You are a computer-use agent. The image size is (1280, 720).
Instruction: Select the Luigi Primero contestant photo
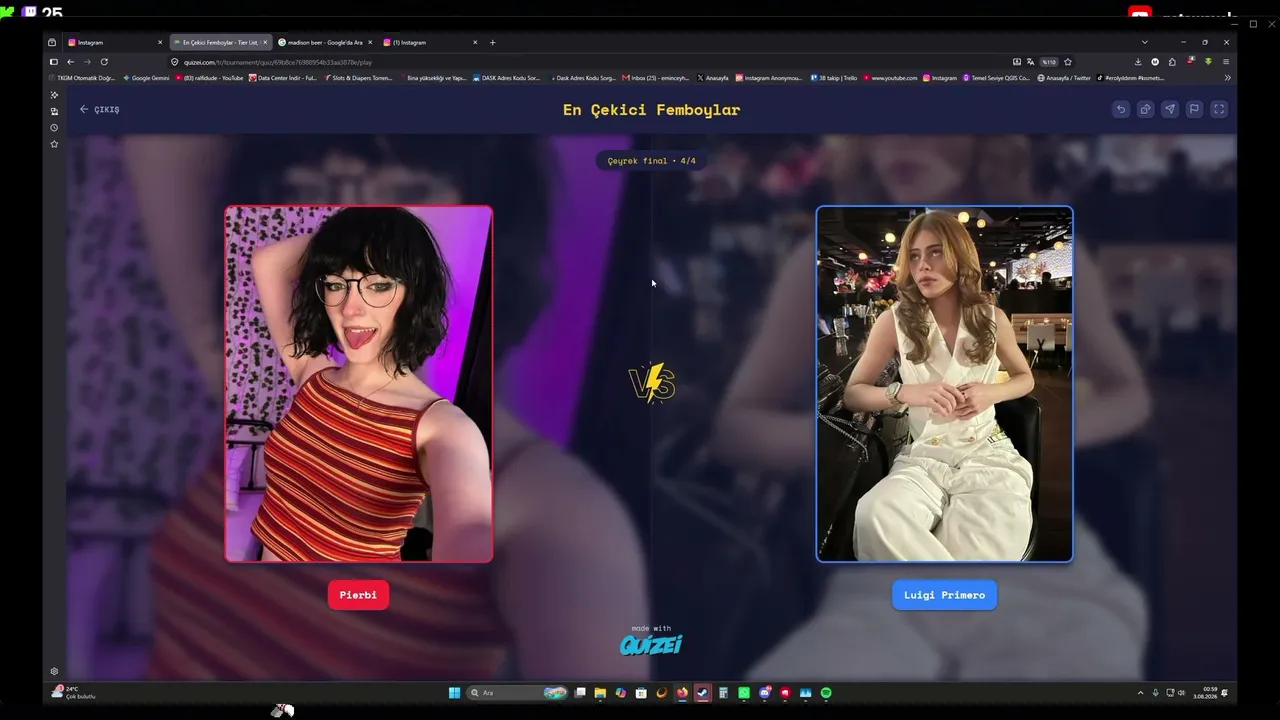tap(945, 384)
